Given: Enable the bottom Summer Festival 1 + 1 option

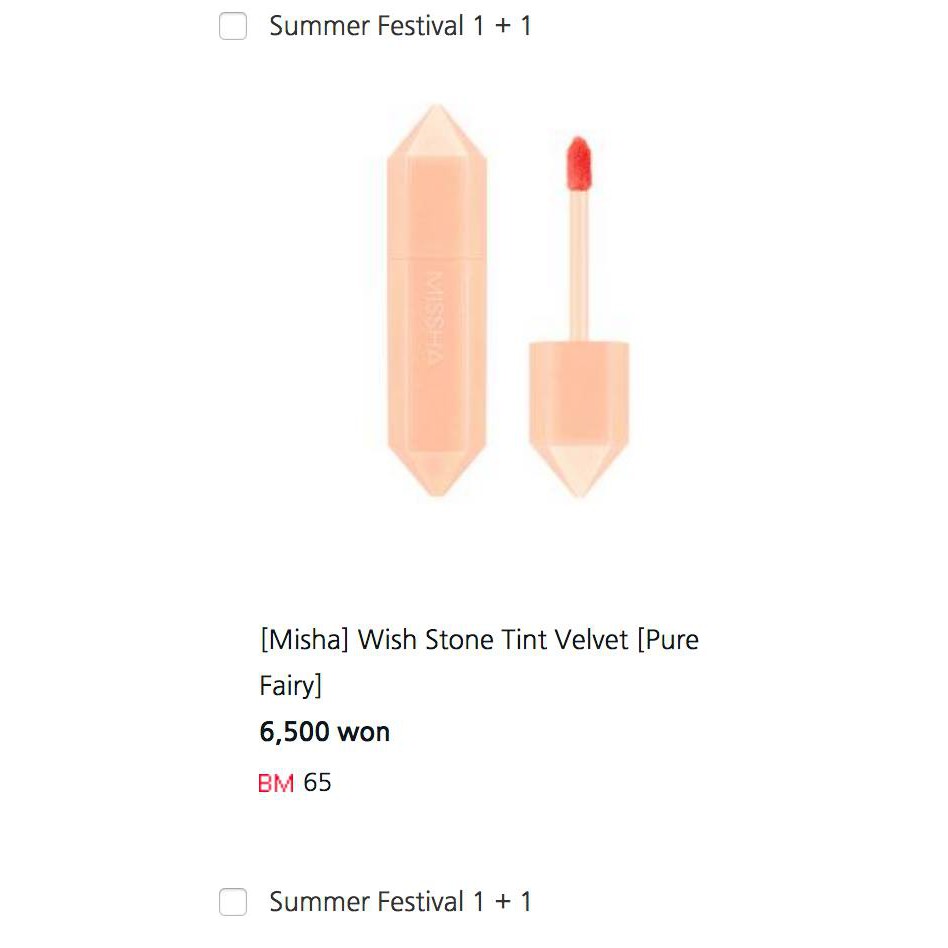Looking at the screenshot, I should tap(233, 901).
